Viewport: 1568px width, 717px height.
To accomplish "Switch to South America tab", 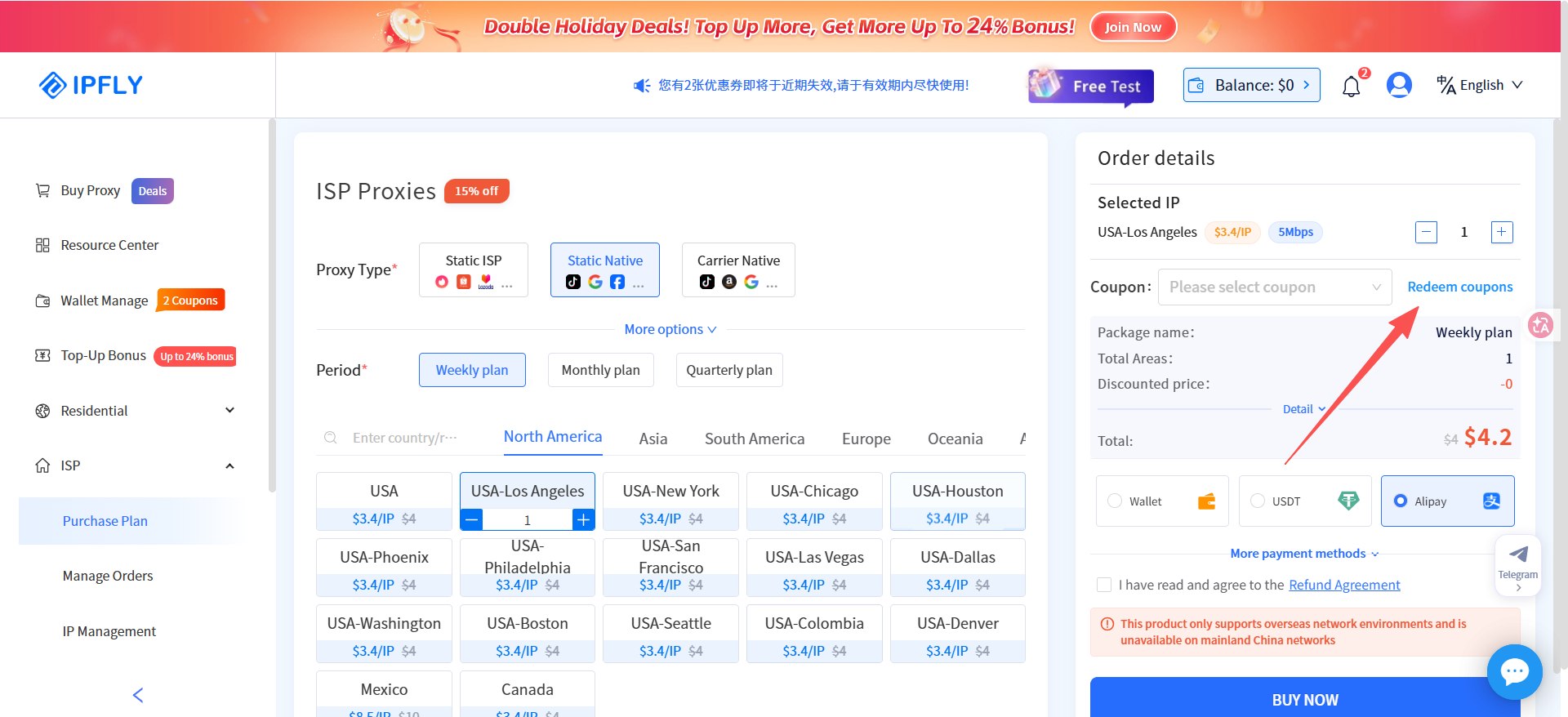I will click(x=755, y=439).
